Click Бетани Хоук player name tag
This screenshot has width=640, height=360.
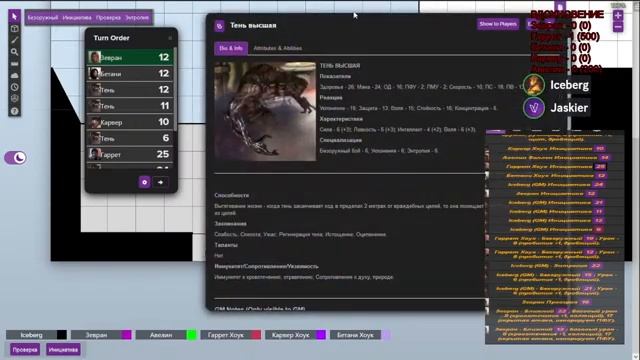pyautogui.click(x=355, y=335)
